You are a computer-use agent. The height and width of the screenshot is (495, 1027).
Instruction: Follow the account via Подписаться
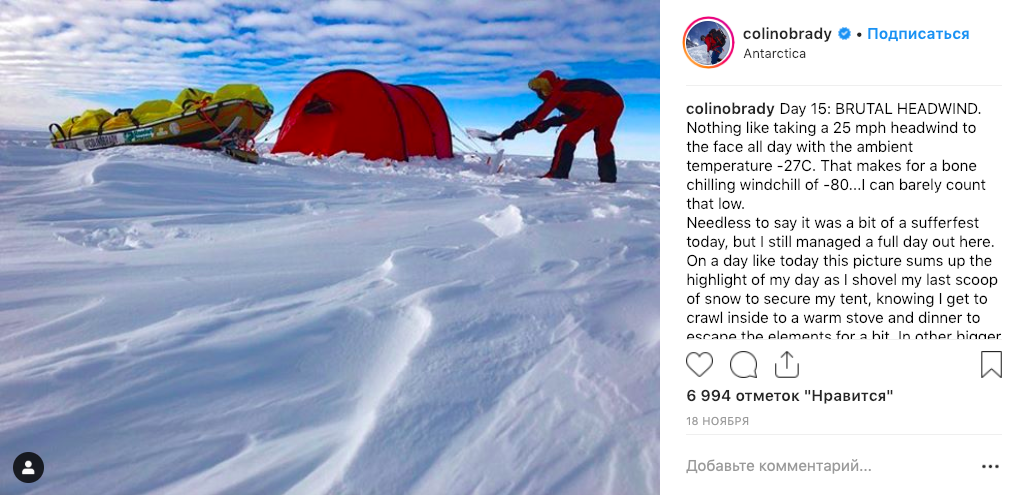918,34
